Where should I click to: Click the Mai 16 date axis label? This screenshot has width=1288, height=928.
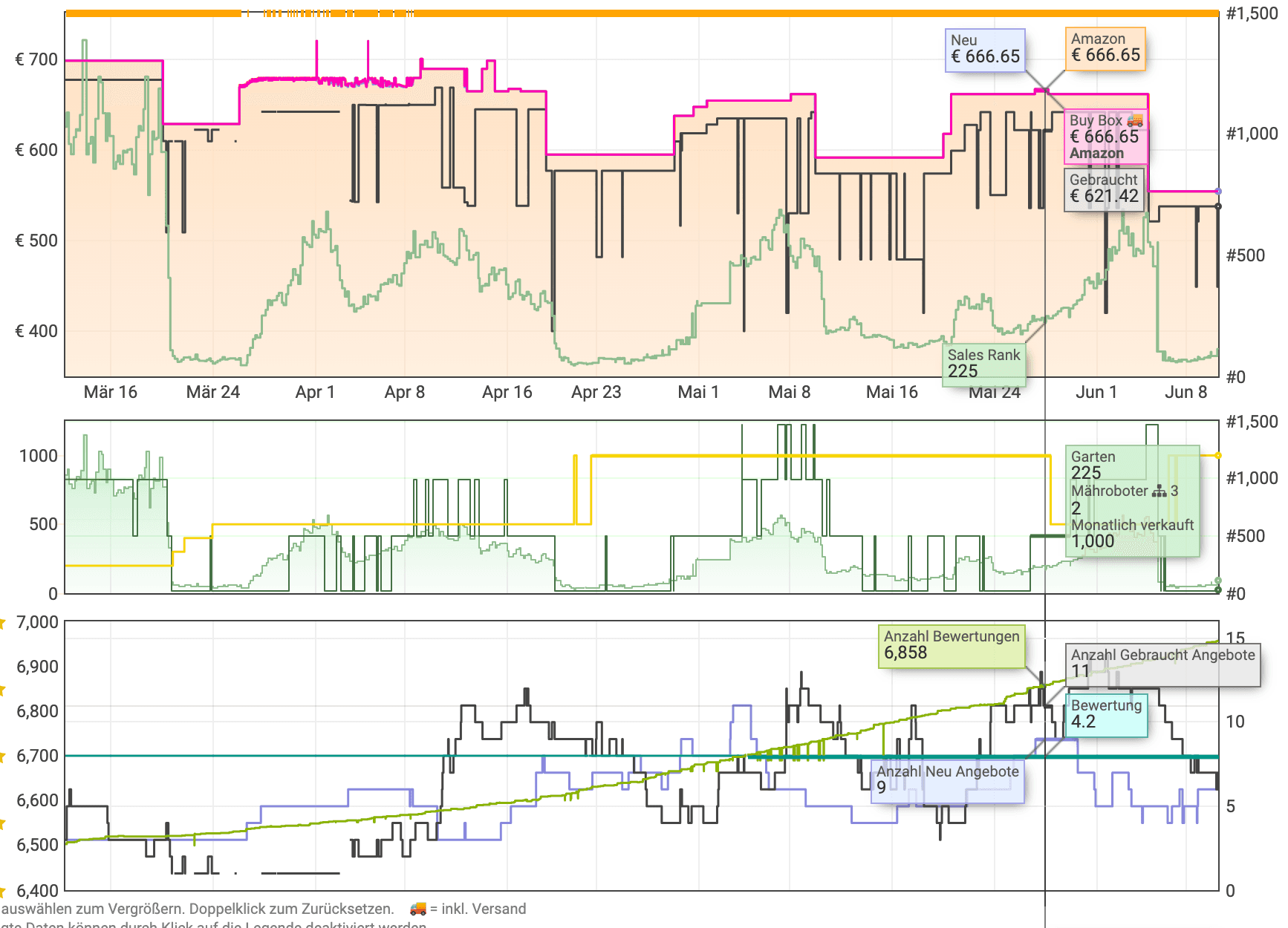click(x=892, y=392)
